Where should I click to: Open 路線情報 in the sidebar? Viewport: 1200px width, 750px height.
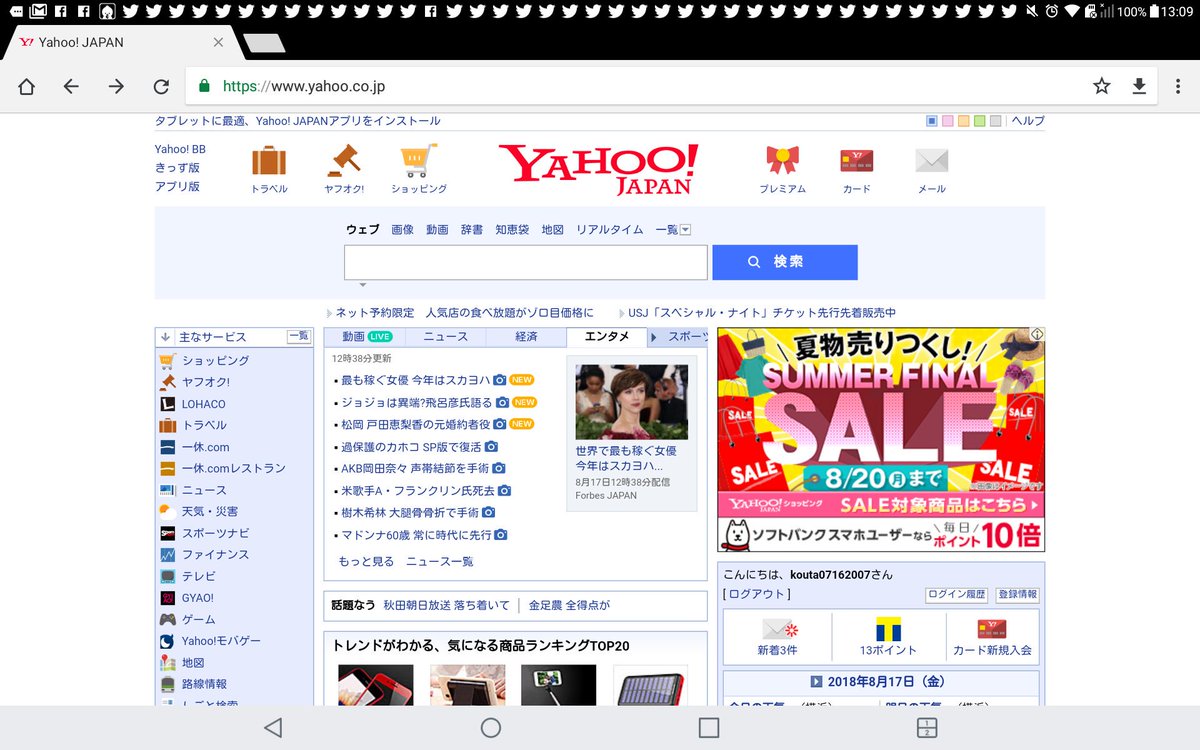click(204, 684)
